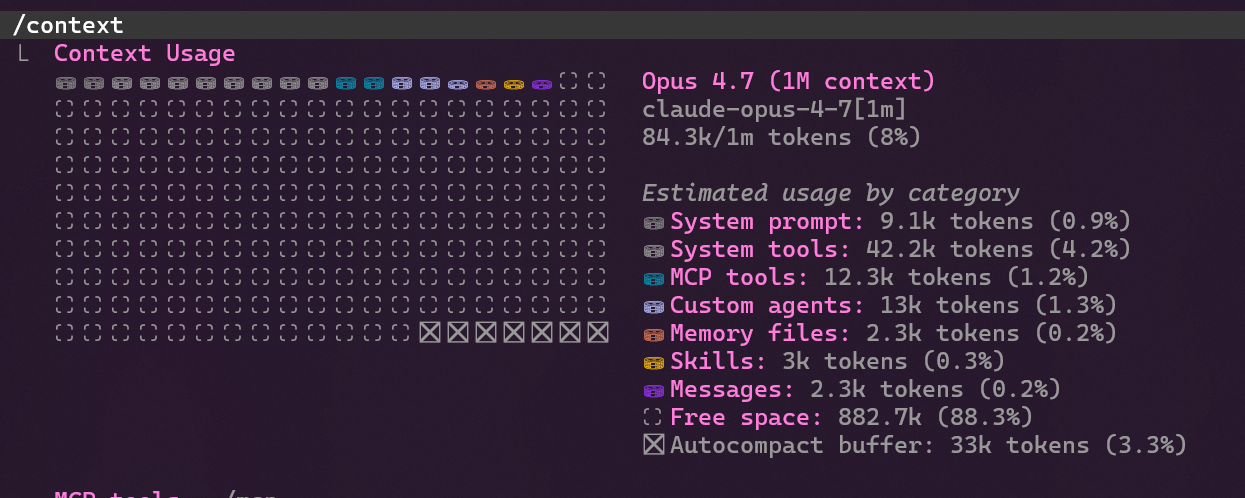Click the Estimated usage by category heading

(x=830, y=193)
